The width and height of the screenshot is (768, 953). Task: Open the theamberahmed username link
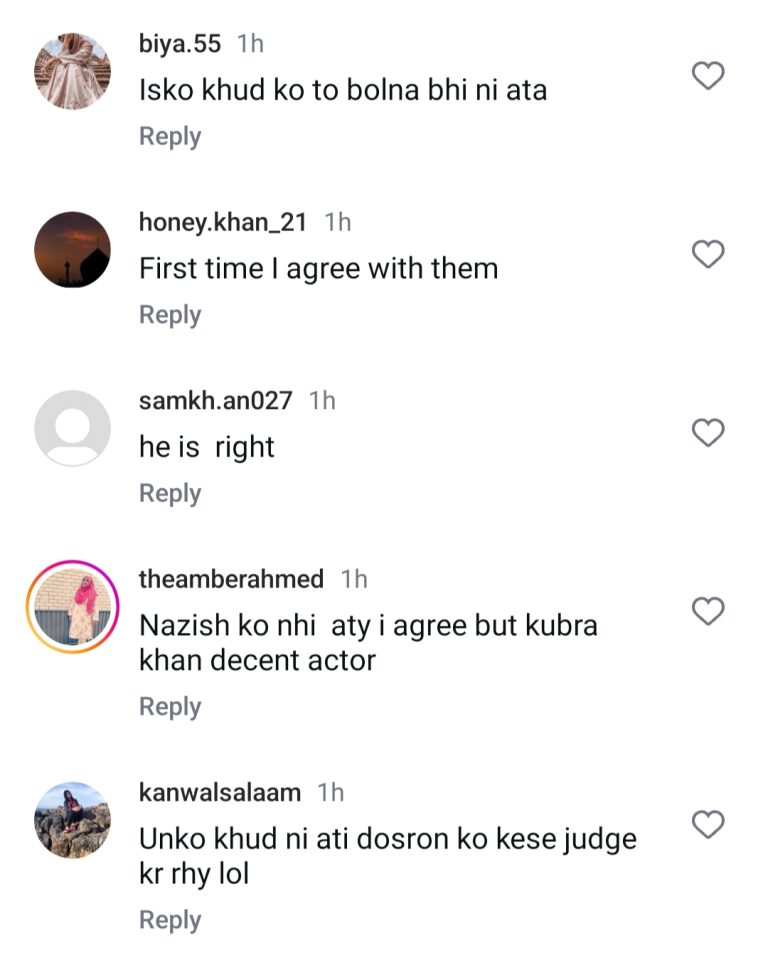point(232,579)
